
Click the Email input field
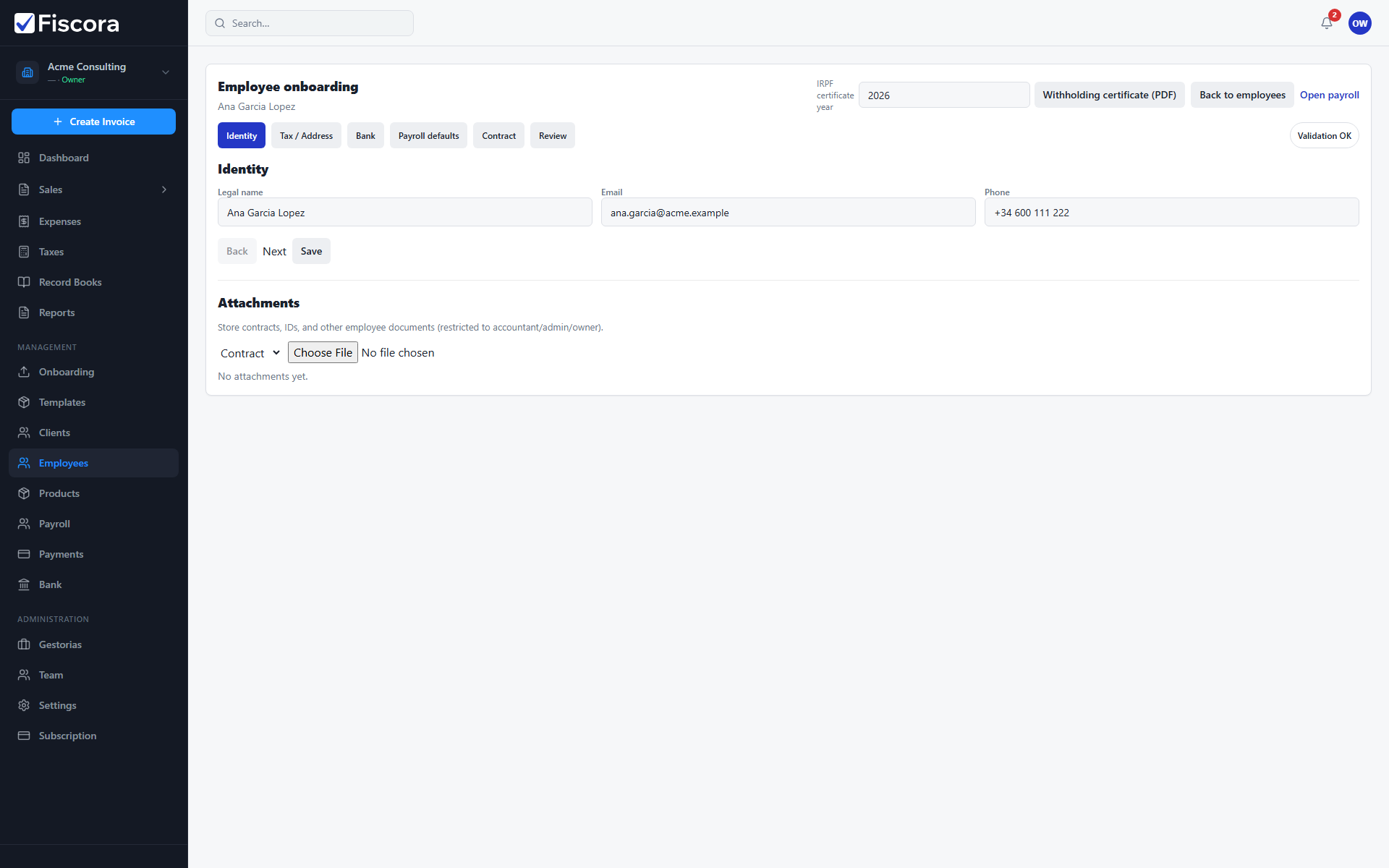789,212
